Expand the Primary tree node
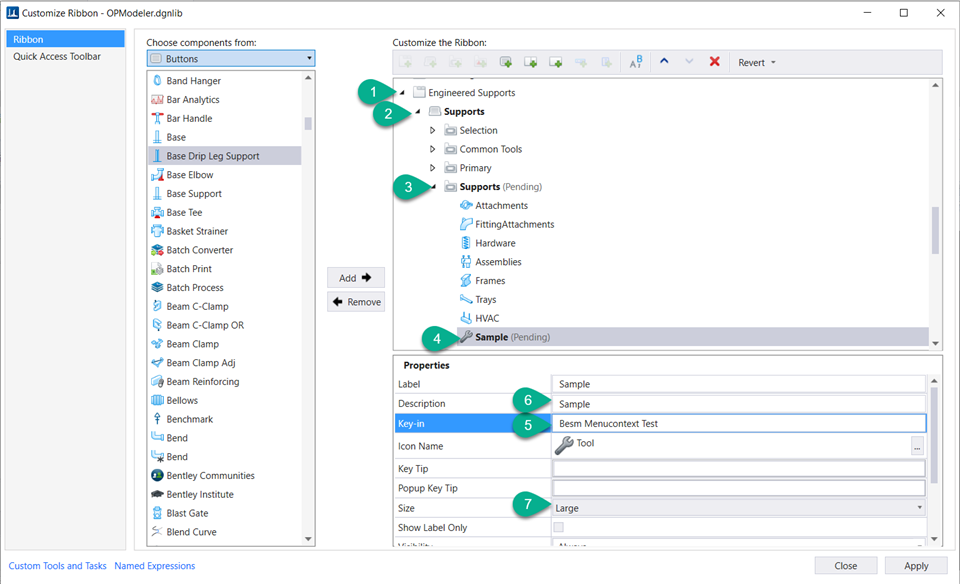Viewport: 960px width, 584px height. pos(433,168)
